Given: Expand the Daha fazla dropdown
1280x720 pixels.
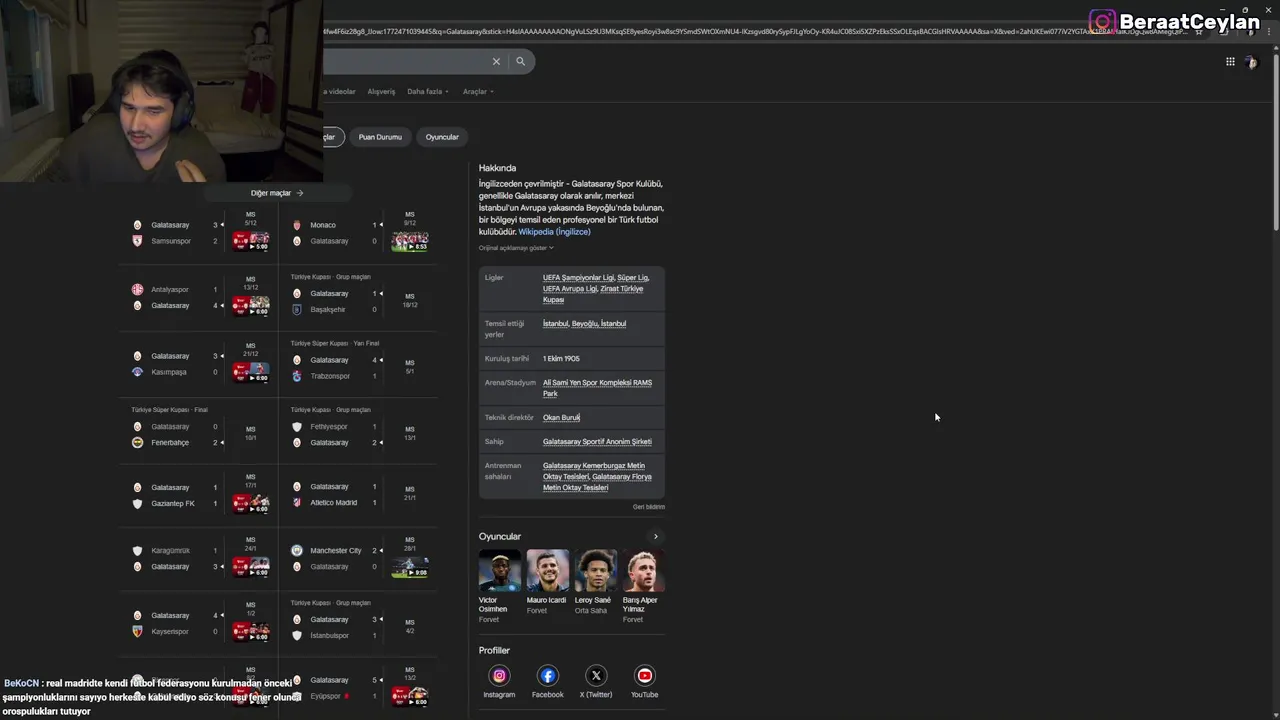Looking at the screenshot, I should tap(427, 91).
